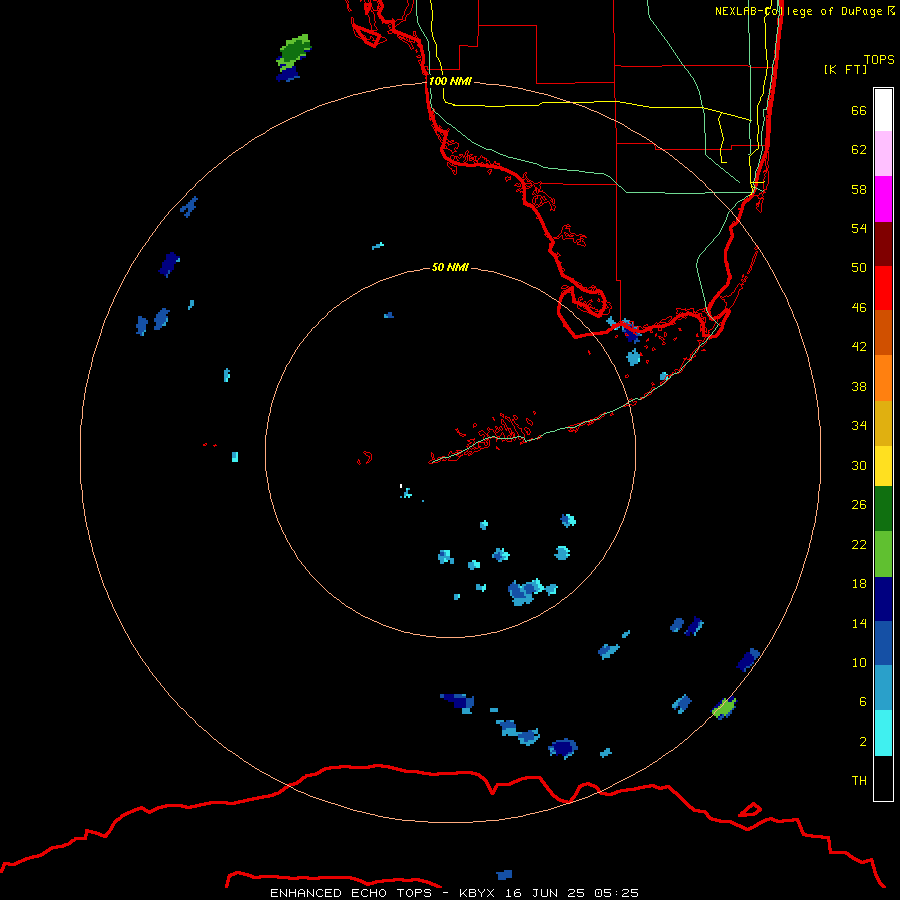This screenshot has width=900, height=900.
Task: Click the white swatch in the tops legend
Action: pyautogui.click(x=883, y=110)
